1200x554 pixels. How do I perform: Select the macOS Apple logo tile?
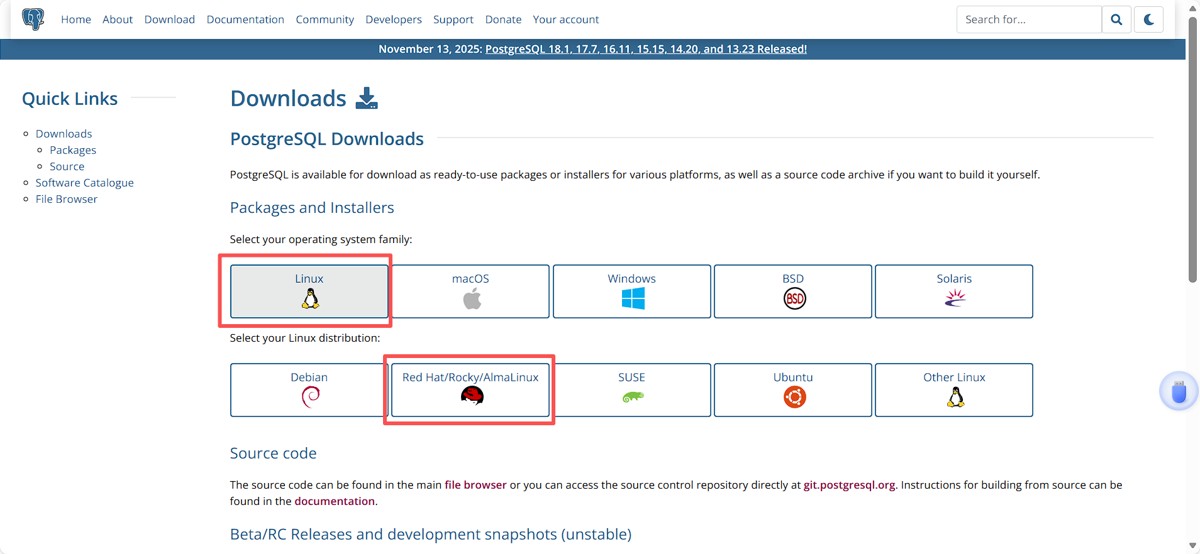point(470,291)
